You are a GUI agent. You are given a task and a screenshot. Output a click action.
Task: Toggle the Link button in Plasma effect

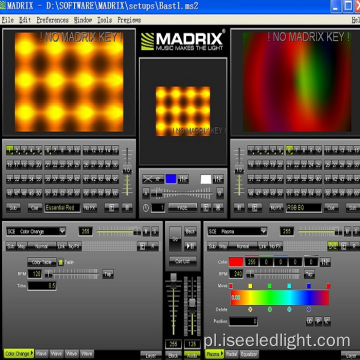coord(263,246)
